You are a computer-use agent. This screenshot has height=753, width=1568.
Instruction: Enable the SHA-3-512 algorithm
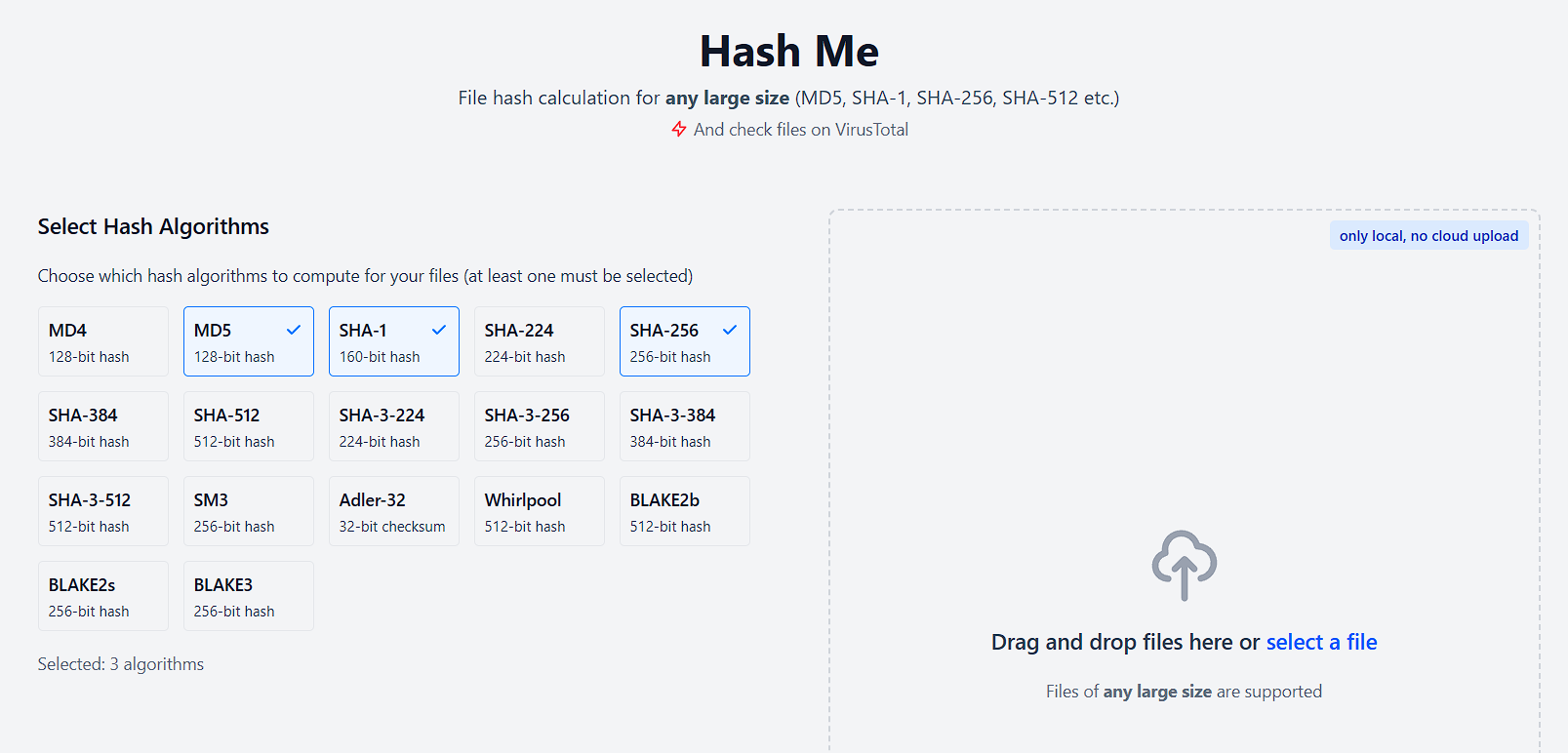(102, 510)
